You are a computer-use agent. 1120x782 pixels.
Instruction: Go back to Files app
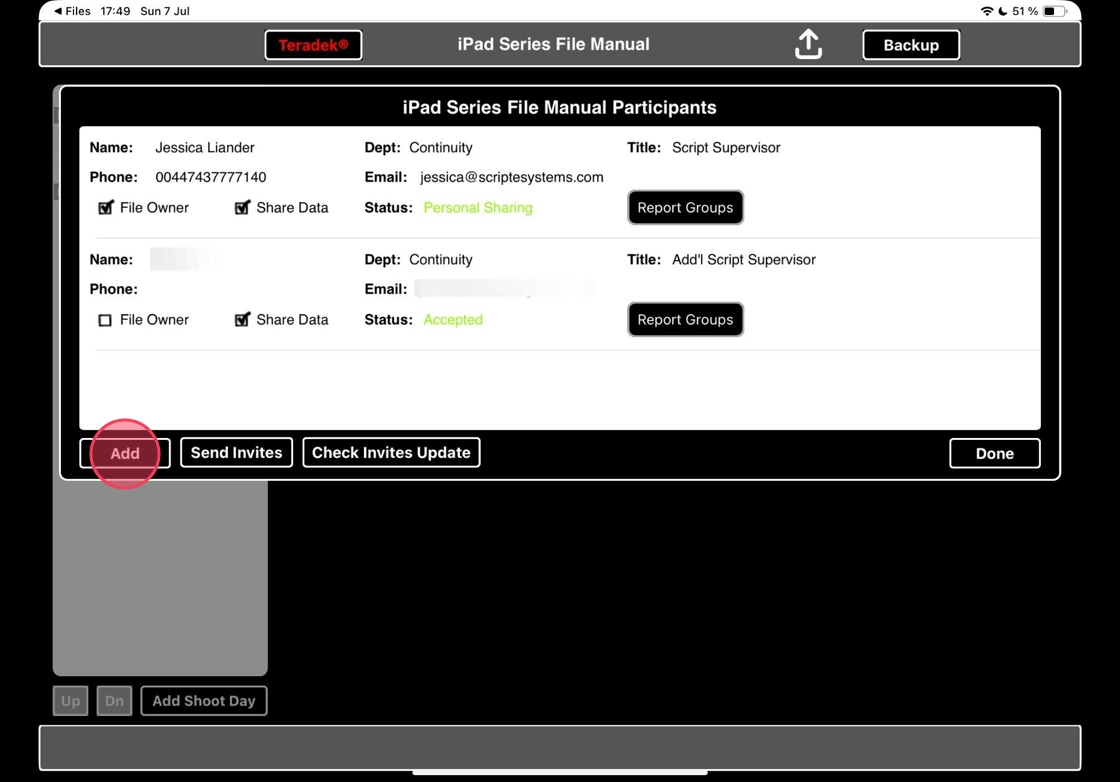pyautogui.click(x=72, y=11)
